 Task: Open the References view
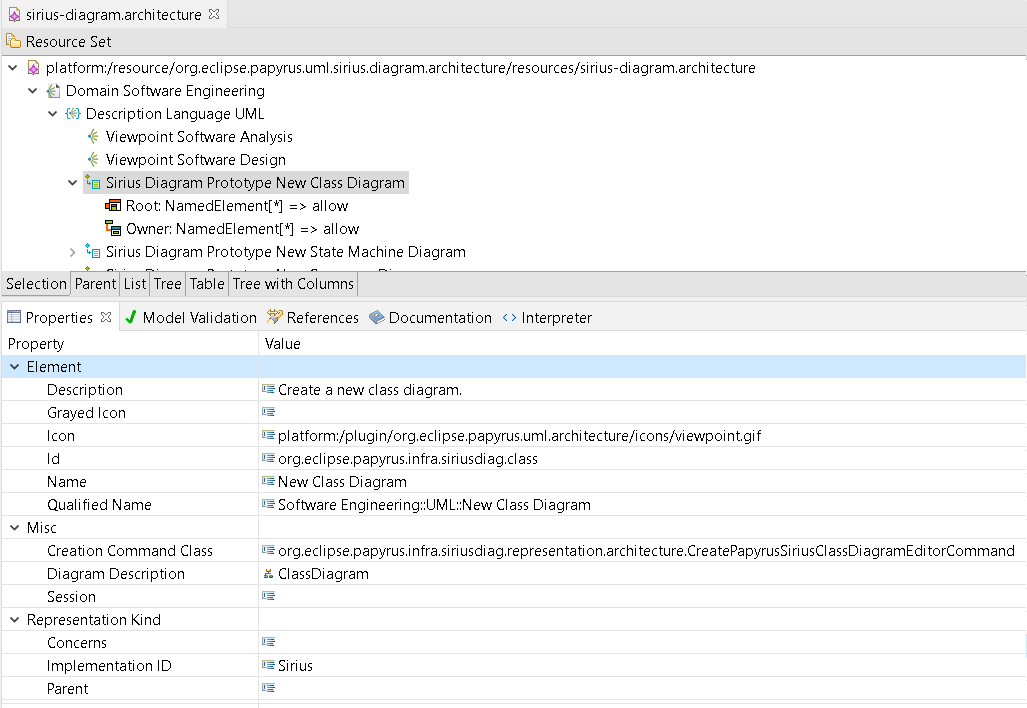(x=323, y=318)
